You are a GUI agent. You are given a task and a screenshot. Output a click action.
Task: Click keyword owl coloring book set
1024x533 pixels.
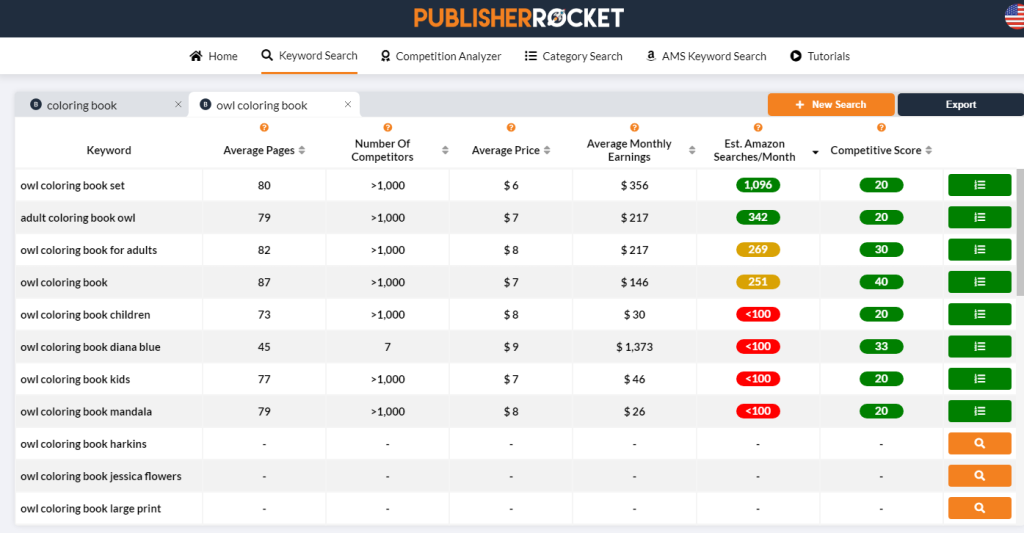pos(72,186)
